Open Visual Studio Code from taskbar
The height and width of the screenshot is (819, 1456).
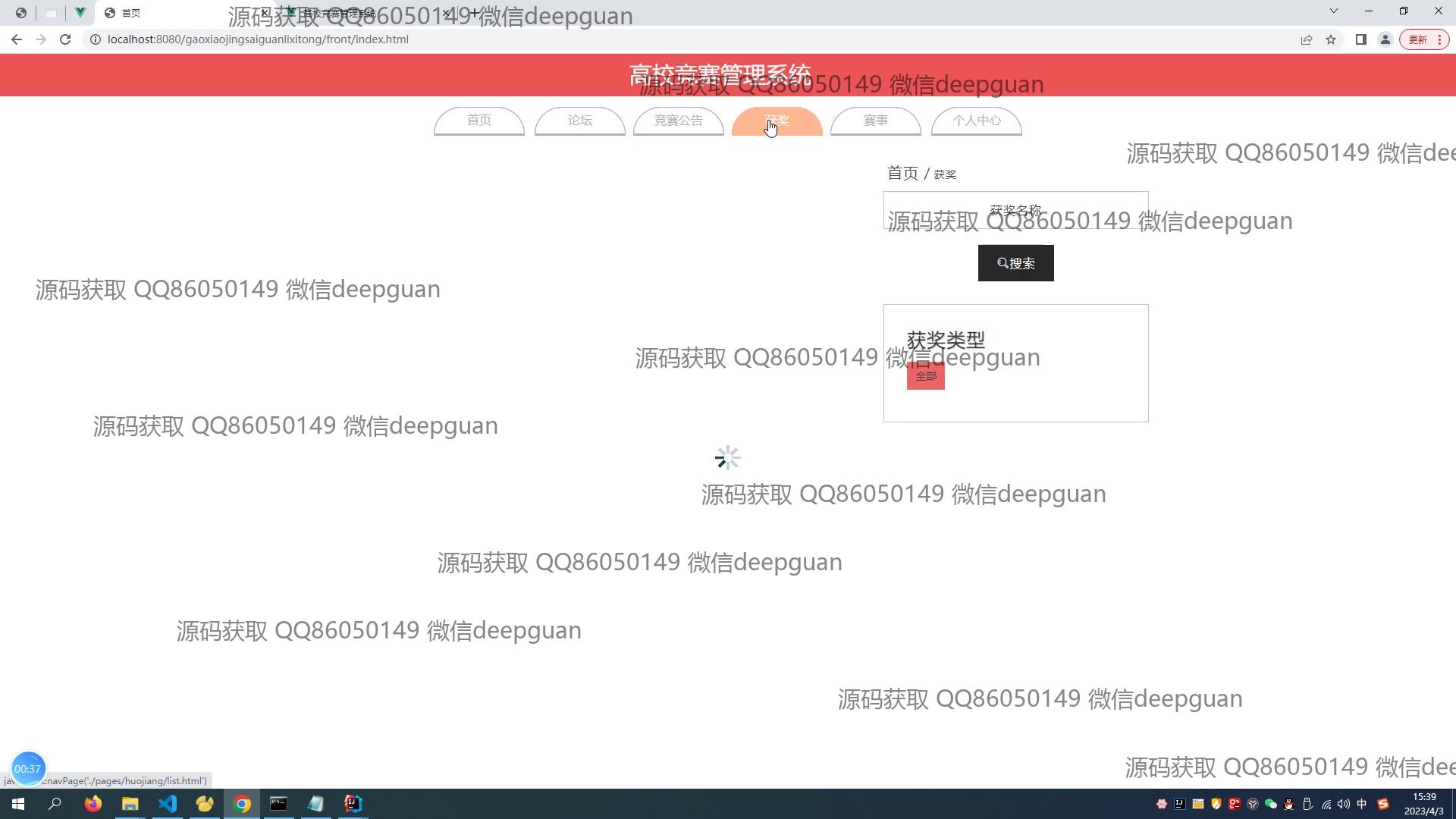pos(168,804)
